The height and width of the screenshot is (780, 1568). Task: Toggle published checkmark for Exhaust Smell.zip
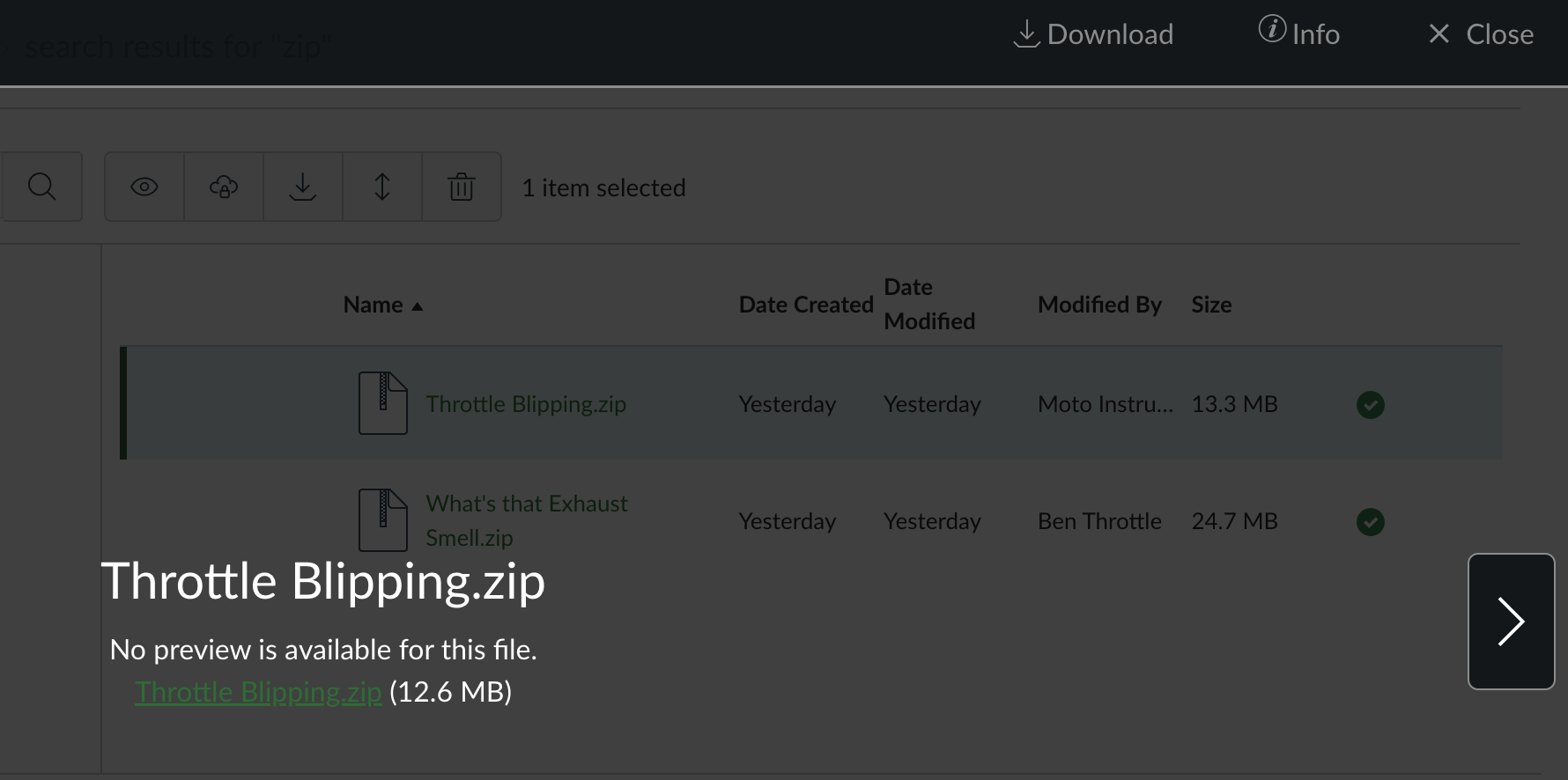click(1370, 522)
